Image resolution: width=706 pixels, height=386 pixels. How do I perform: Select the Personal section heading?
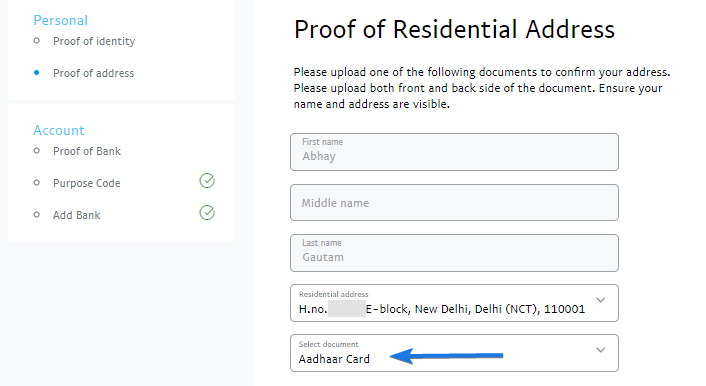tap(60, 20)
